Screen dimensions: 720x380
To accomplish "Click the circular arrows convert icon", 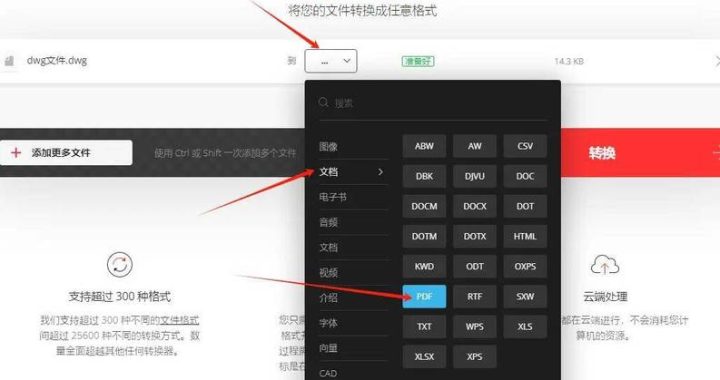I will tap(119, 265).
